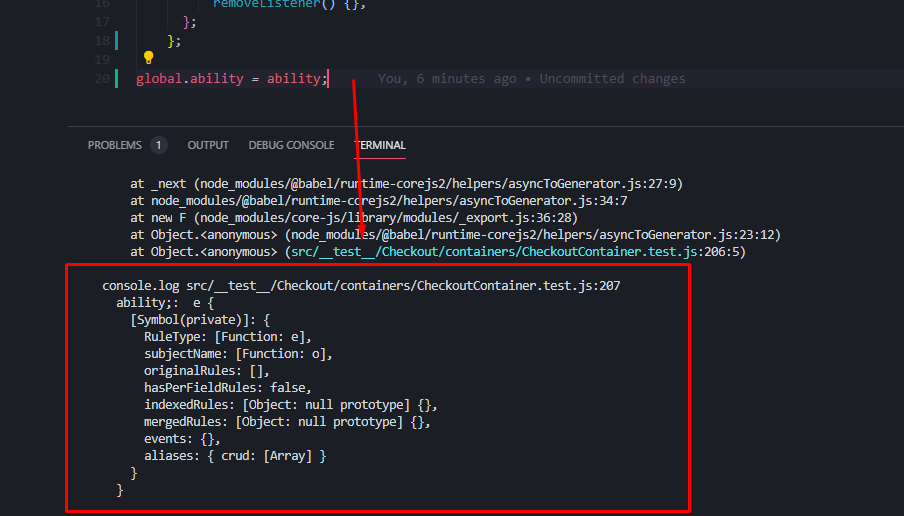
Task: Click the asyncToGenerator.js:34:7 stack trace line
Action: pos(379,201)
